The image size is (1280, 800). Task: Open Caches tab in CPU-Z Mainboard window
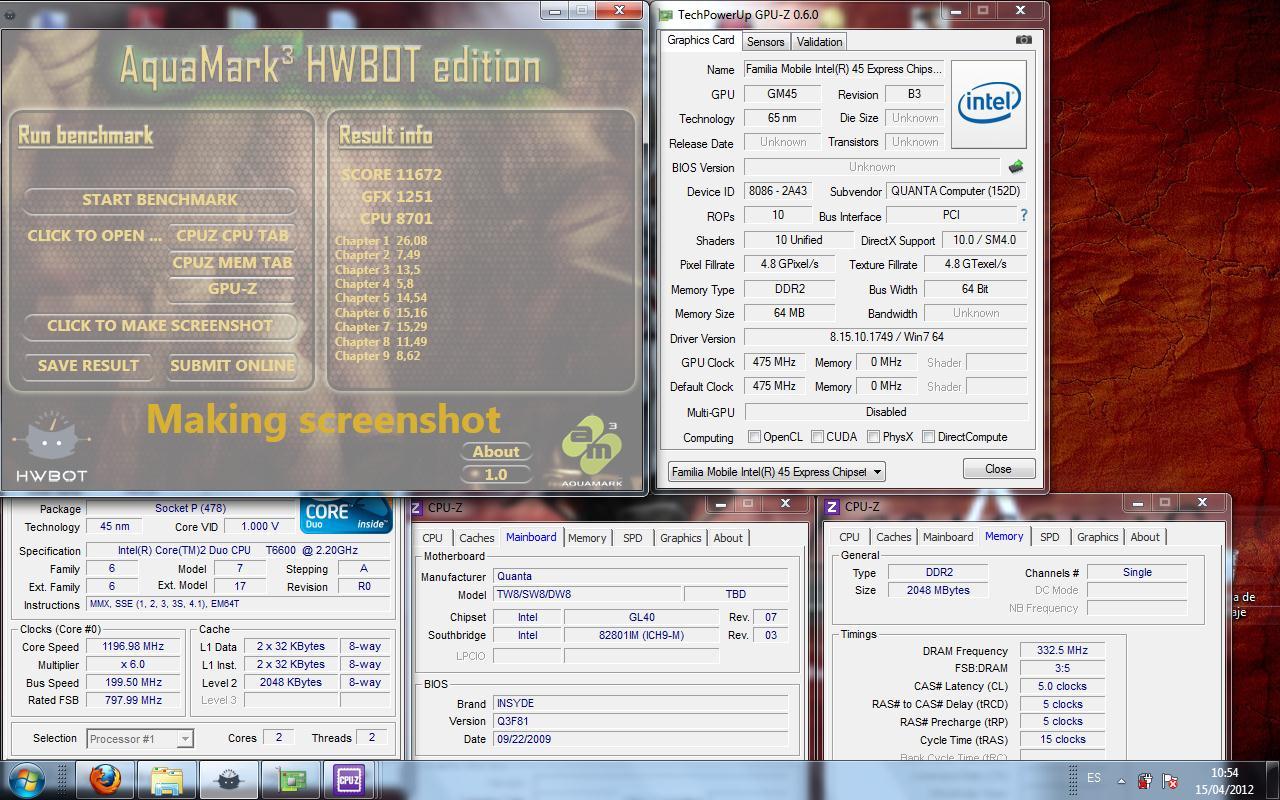[x=476, y=538]
